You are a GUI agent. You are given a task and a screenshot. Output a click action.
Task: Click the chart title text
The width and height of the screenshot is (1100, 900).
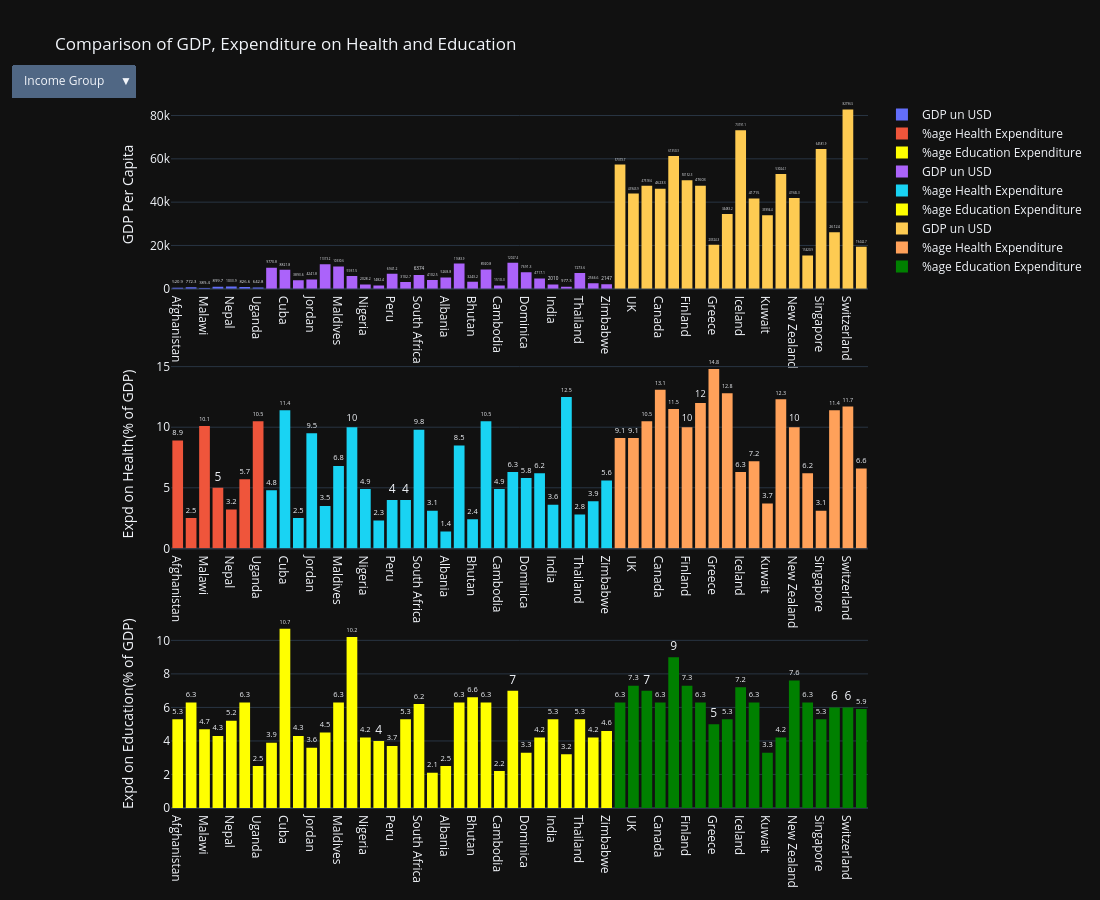pyautogui.click(x=285, y=45)
